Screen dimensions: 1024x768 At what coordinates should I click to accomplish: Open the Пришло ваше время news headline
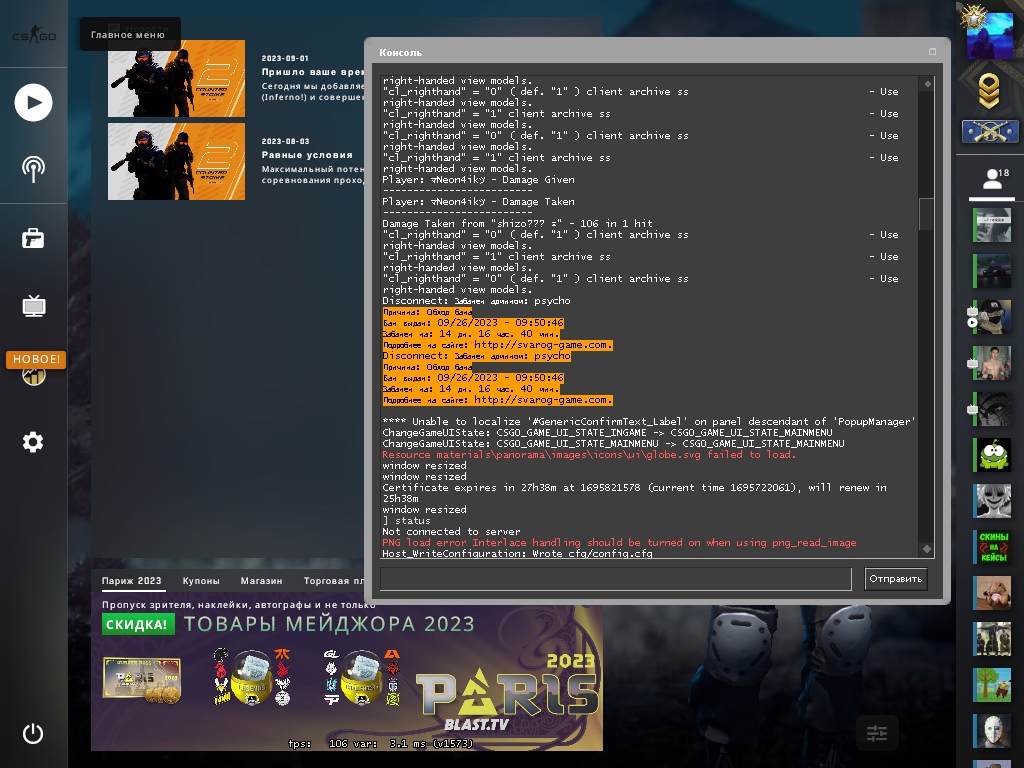313,72
